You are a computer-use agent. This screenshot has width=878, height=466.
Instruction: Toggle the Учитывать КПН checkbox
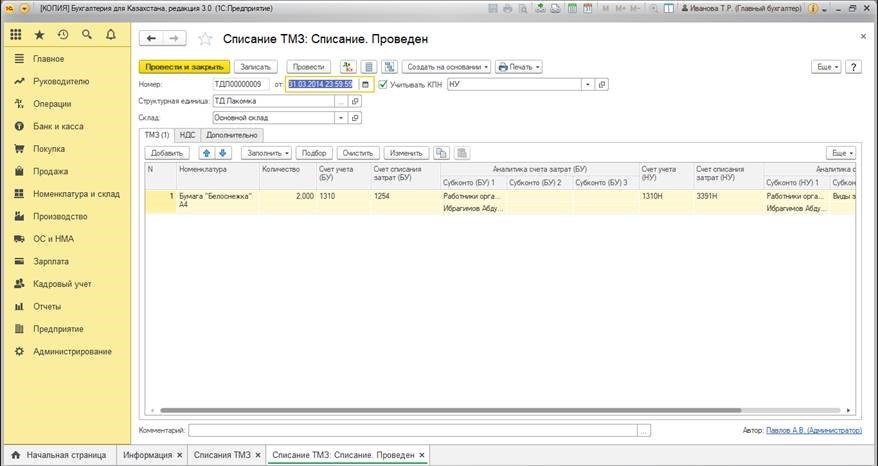click(x=383, y=85)
